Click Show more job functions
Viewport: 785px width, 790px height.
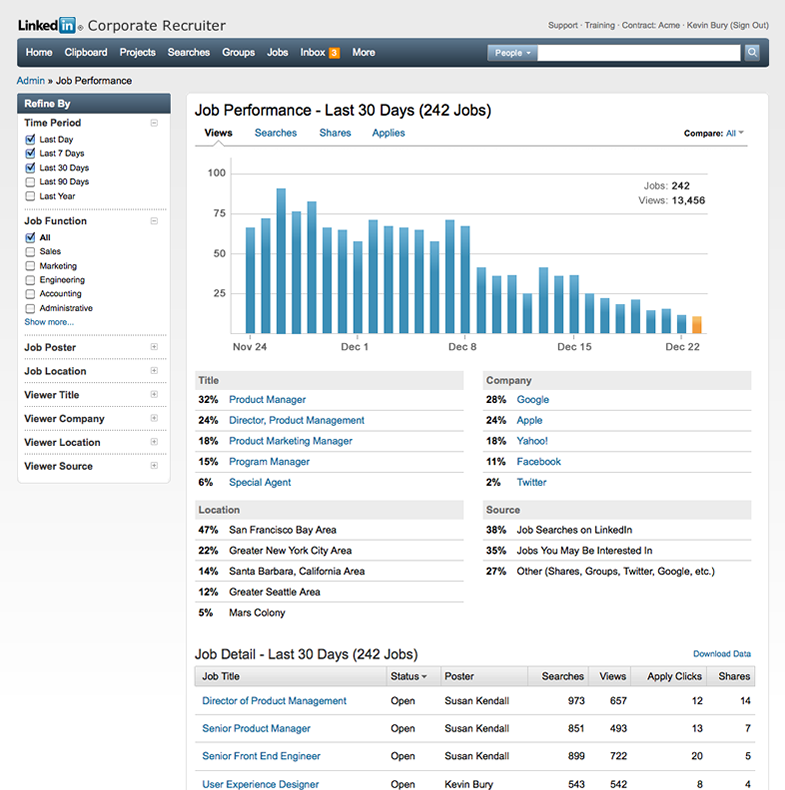pos(49,322)
